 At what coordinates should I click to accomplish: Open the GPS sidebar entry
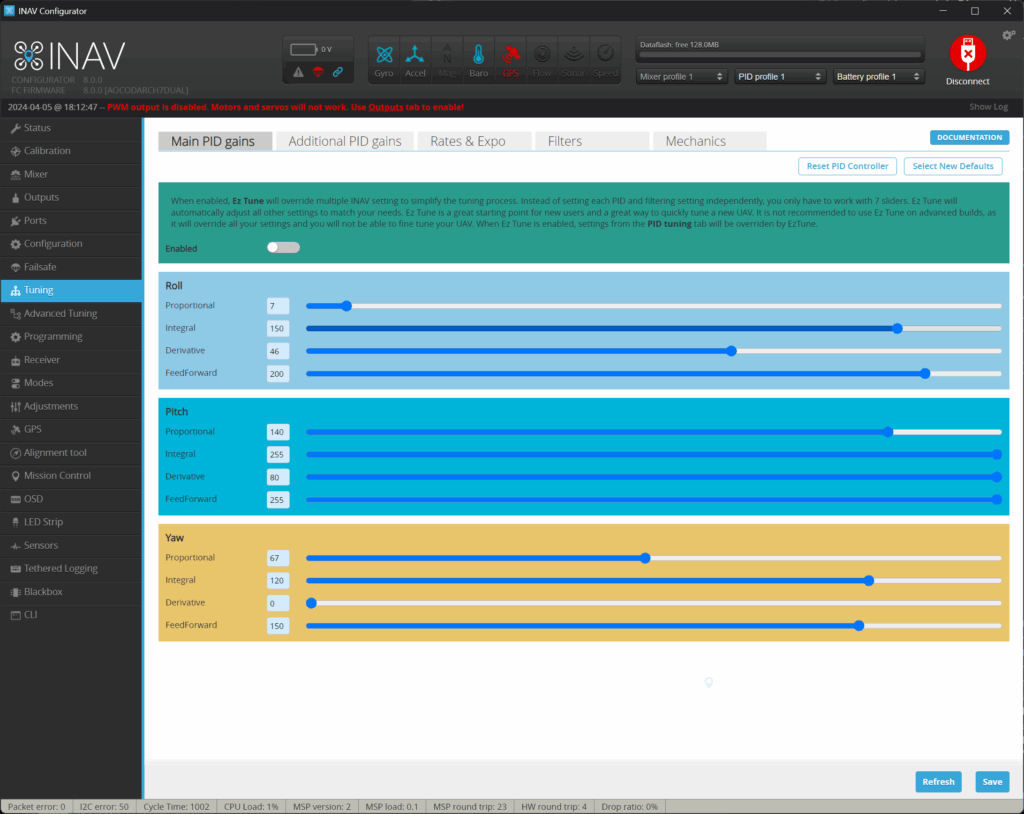point(71,429)
